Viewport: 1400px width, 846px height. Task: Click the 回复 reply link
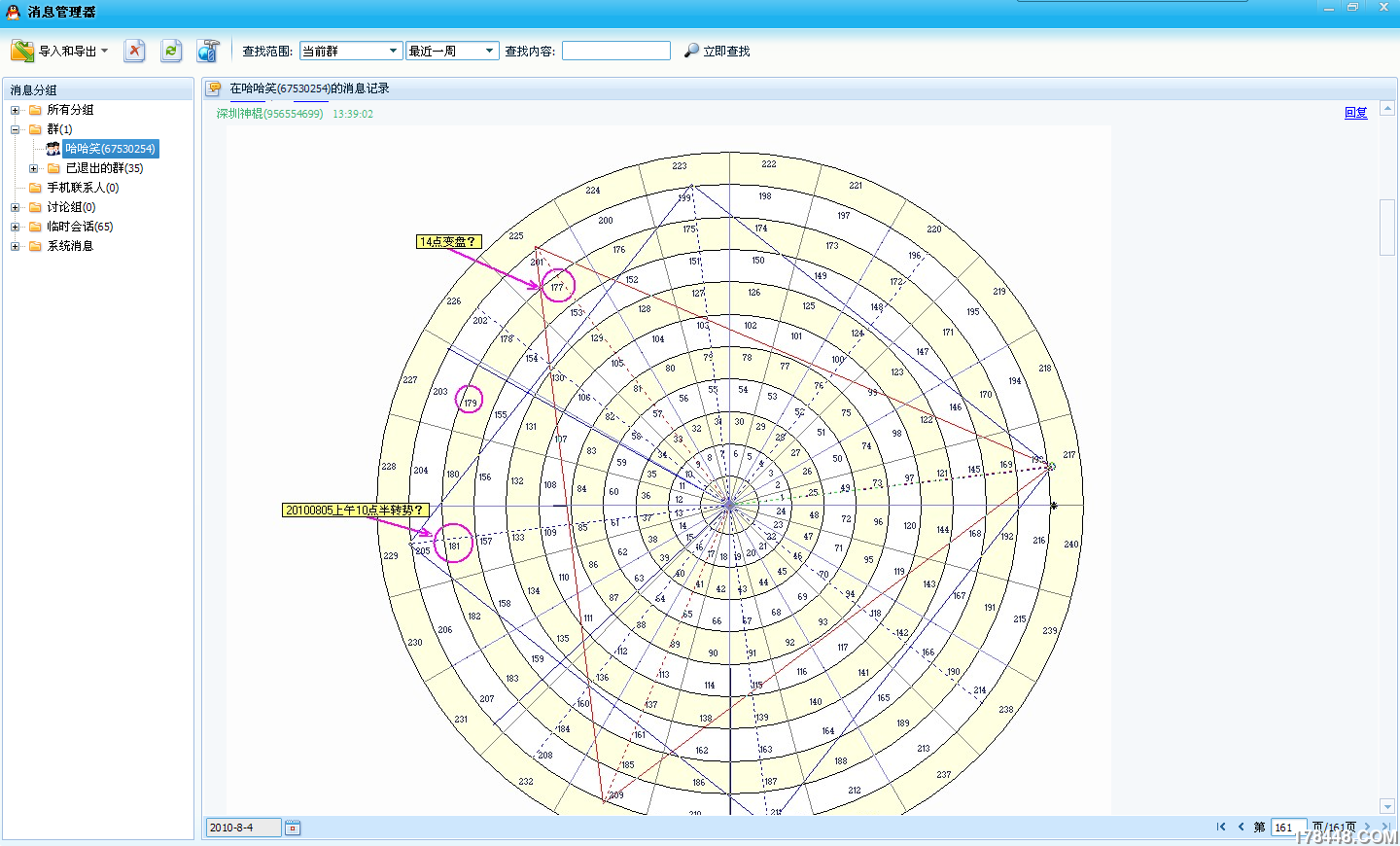1355,113
